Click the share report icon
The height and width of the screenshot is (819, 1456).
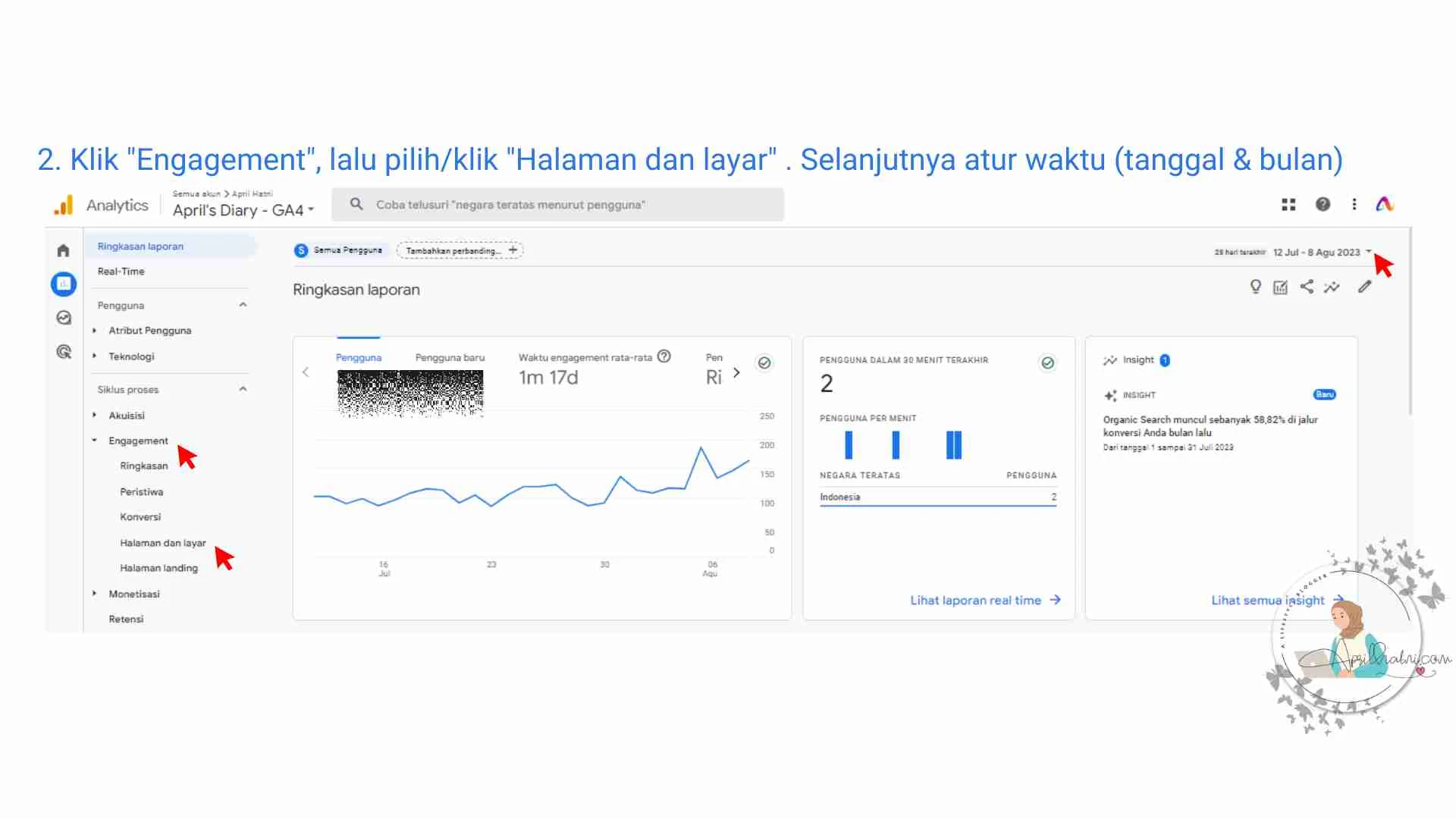pyautogui.click(x=1307, y=287)
